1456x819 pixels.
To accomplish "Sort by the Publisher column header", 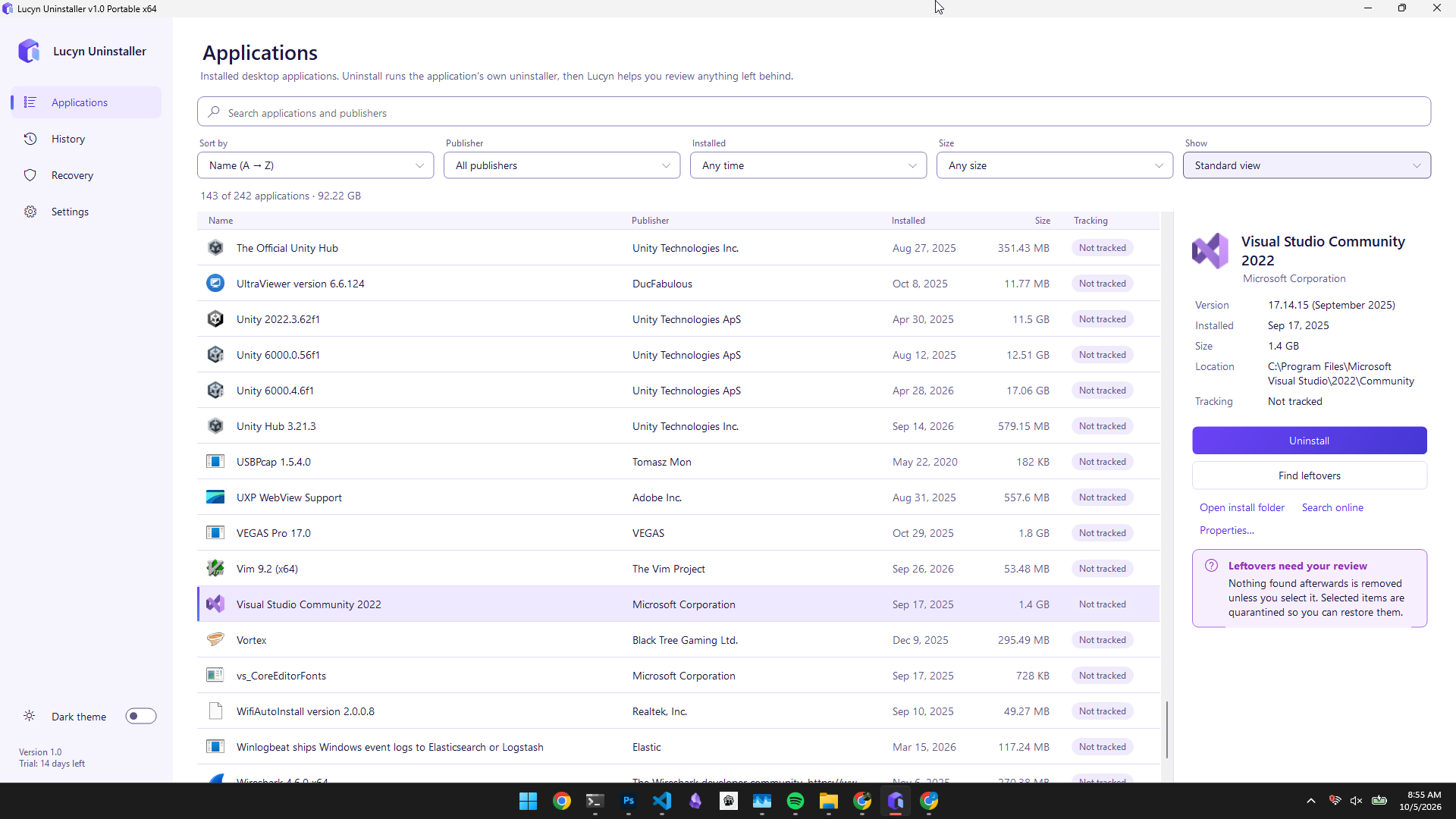I will (651, 221).
